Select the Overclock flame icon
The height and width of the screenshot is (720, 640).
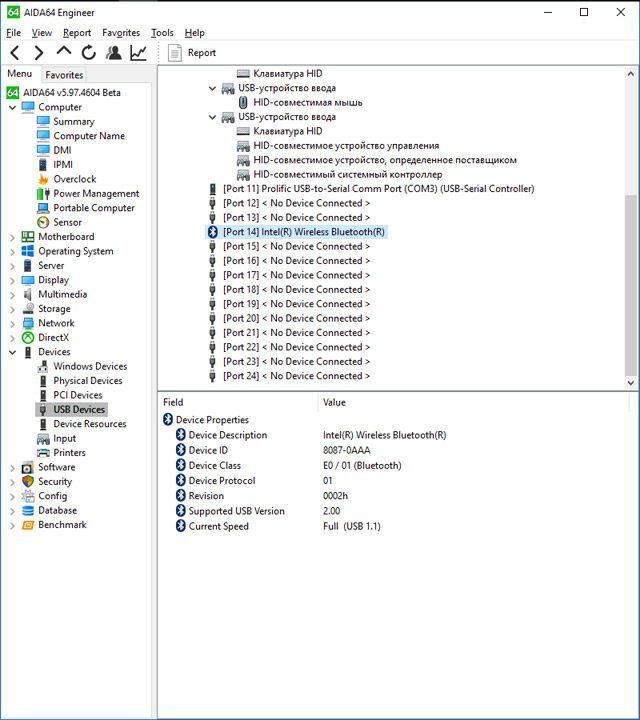(x=43, y=179)
